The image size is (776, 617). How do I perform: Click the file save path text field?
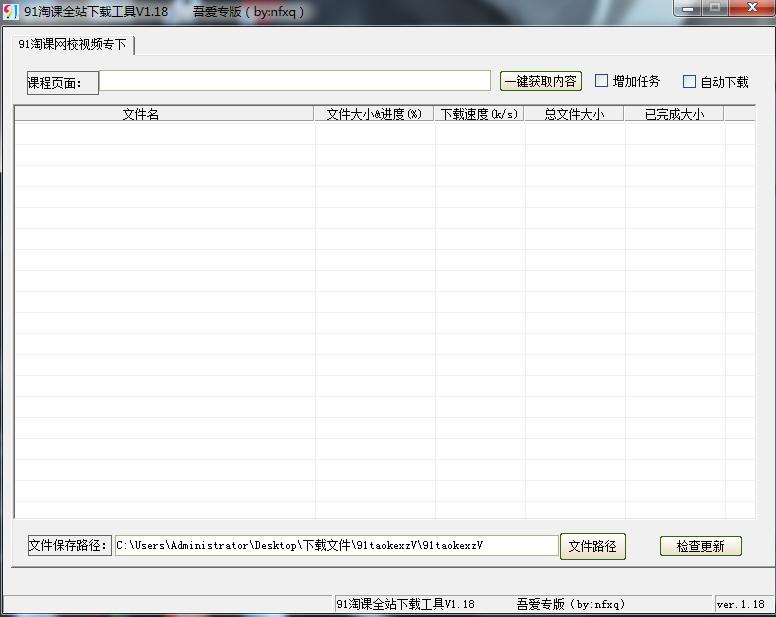337,545
